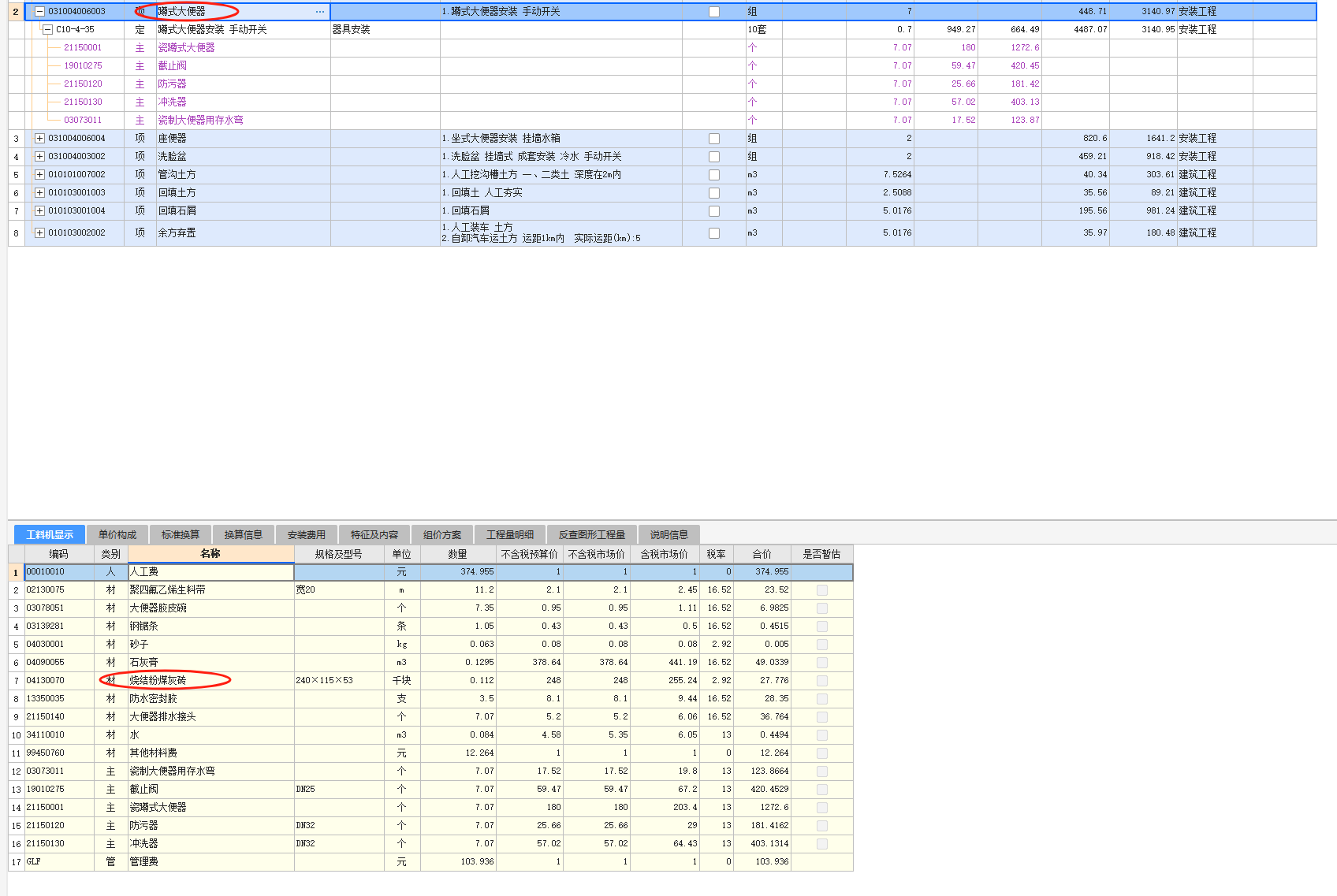1337x896 pixels.
Task: Click the 余方弃置 feature description cell
Action: tap(561, 233)
